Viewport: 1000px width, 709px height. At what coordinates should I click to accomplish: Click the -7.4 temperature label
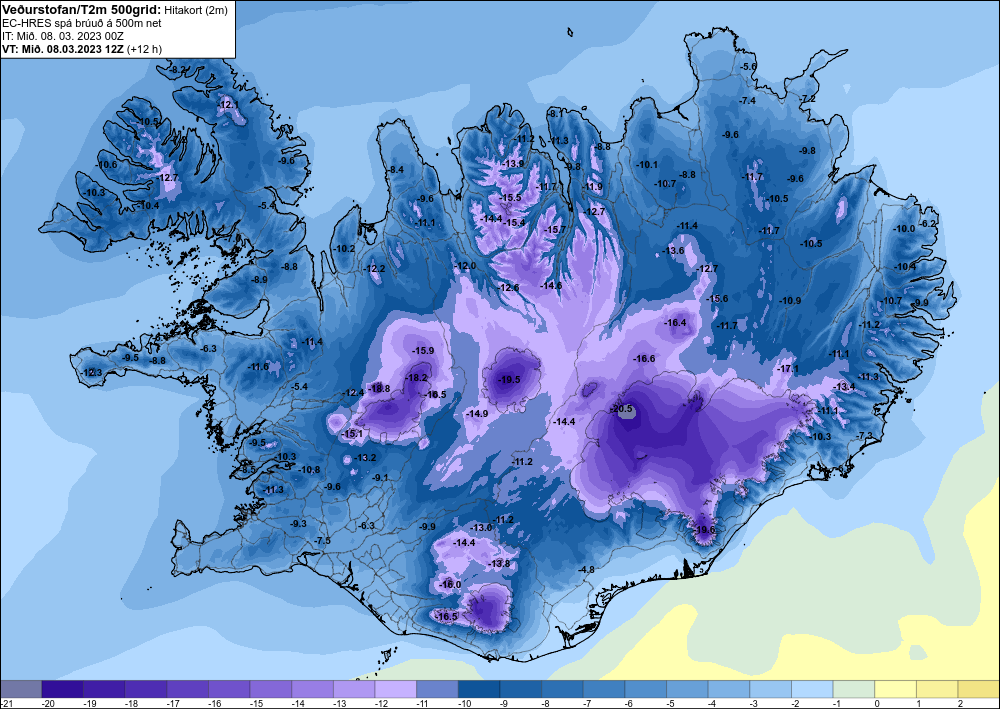click(x=747, y=101)
